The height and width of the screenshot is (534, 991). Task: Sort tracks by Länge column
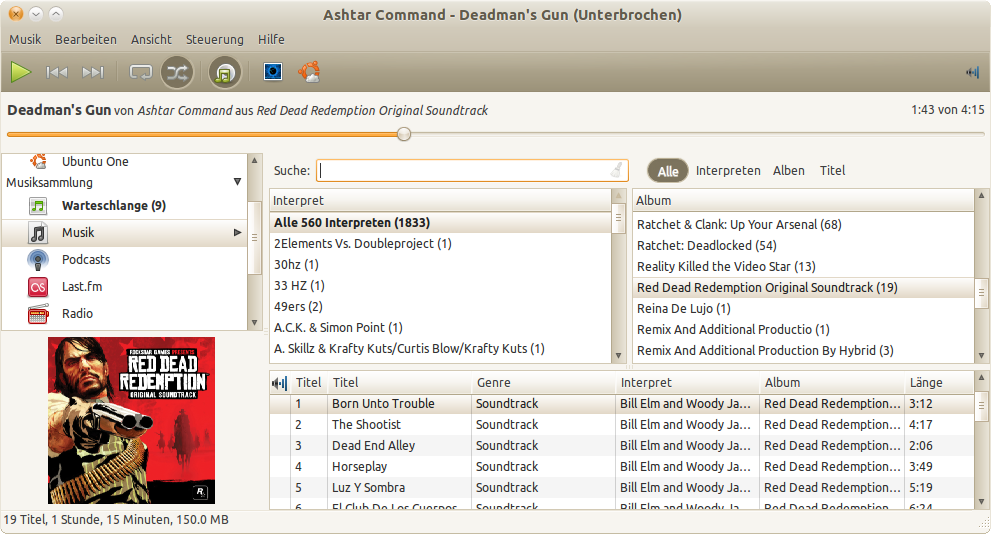pos(939,382)
